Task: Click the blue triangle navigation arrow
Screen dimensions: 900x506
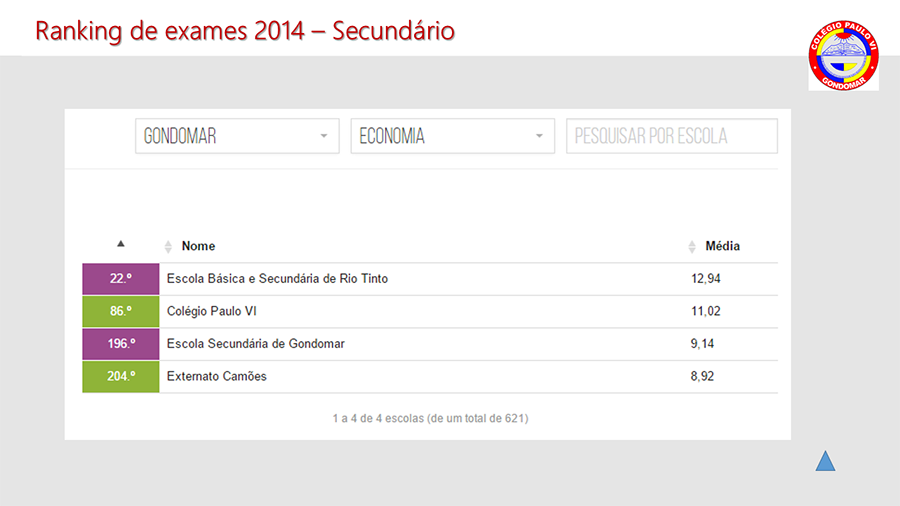Action: click(825, 461)
